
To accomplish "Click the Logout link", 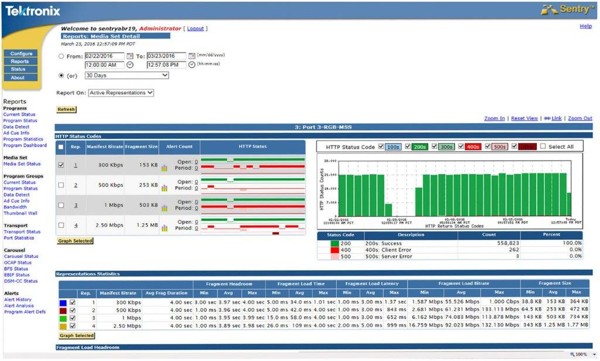I will [x=195, y=29].
